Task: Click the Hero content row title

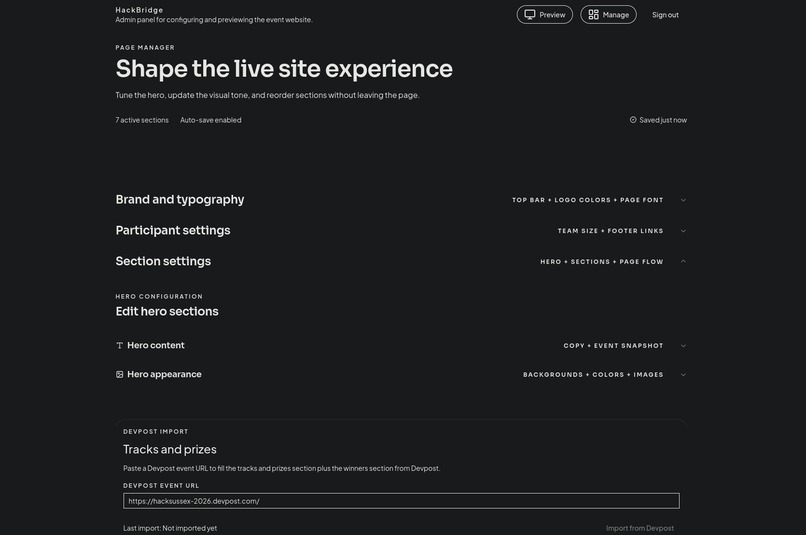Action: pyautogui.click(x=156, y=345)
